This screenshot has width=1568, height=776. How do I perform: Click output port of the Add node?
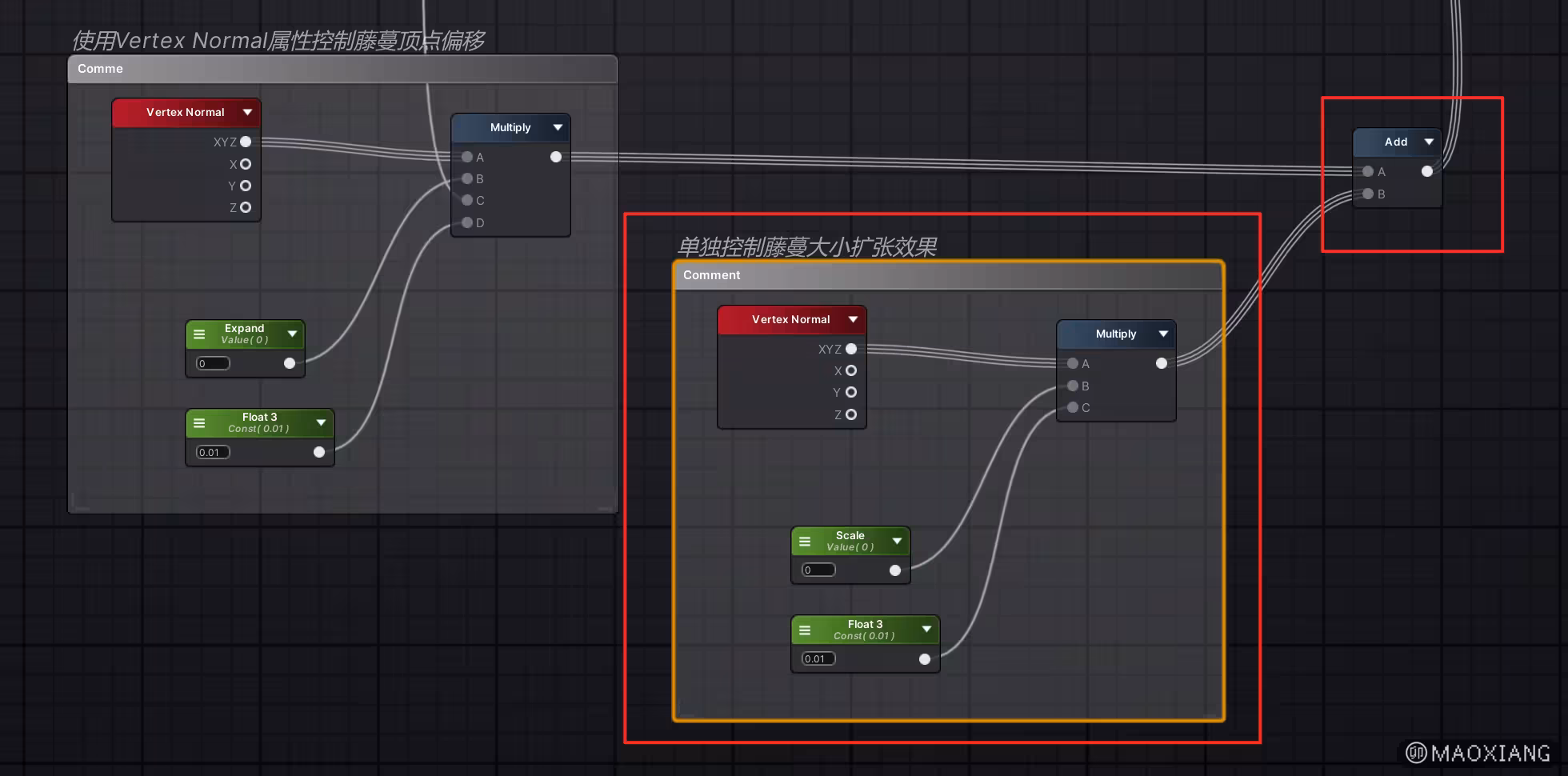1426,171
